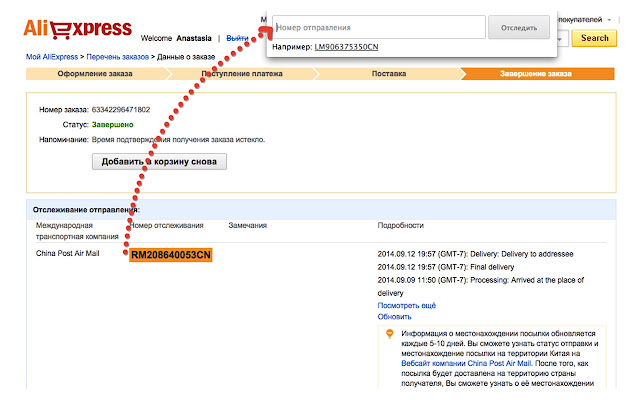Click Добавить в корзину снова button
The width and height of the screenshot is (640, 400).
click(x=159, y=162)
